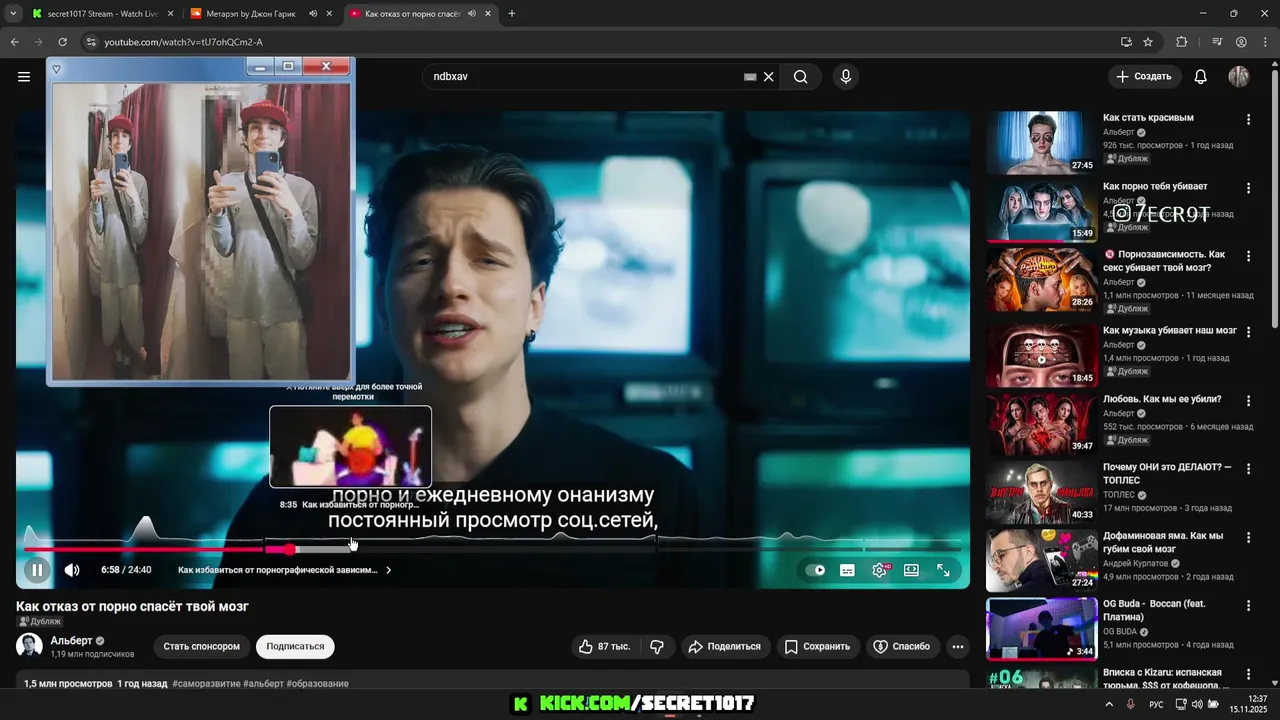Image resolution: width=1280 pixels, height=720 pixels.
Task: Open options for 'Как стать красивым'
Action: (x=1248, y=119)
